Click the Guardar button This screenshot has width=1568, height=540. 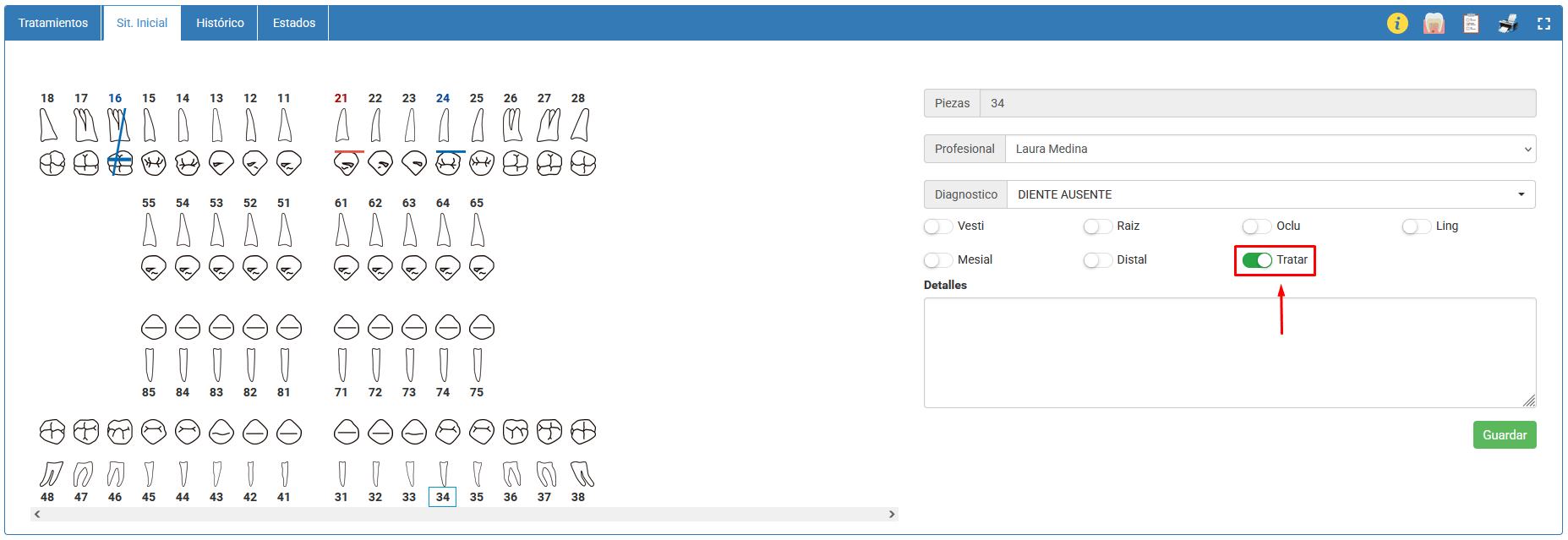tap(1504, 435)
